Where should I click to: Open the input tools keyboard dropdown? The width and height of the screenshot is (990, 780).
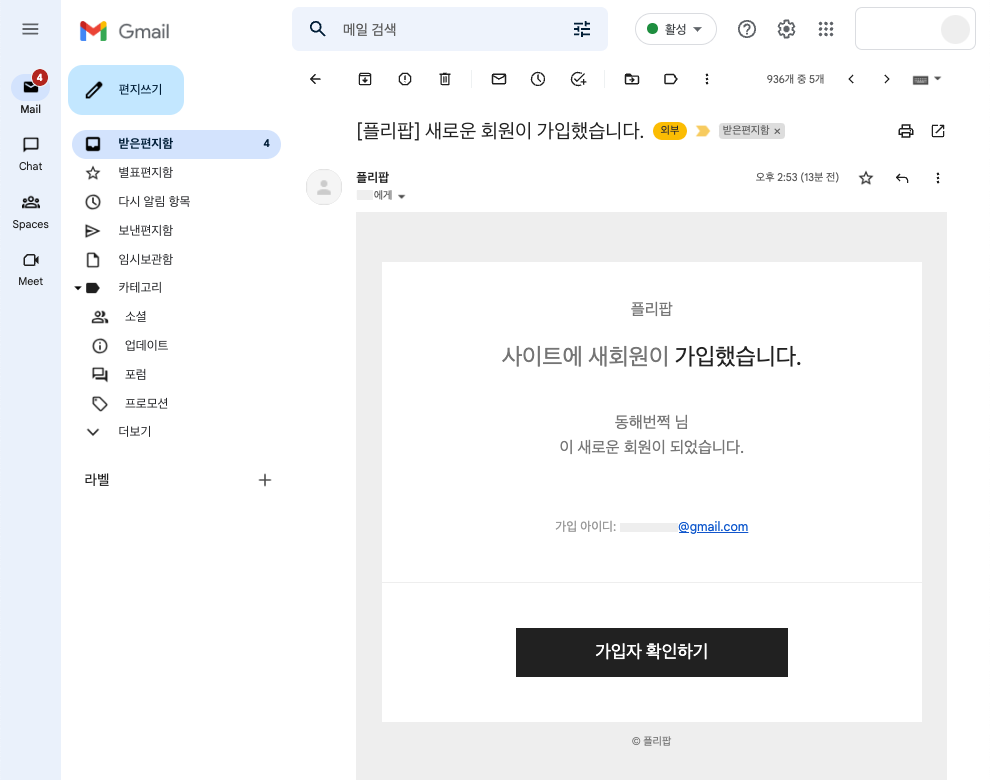coord(927,79)
